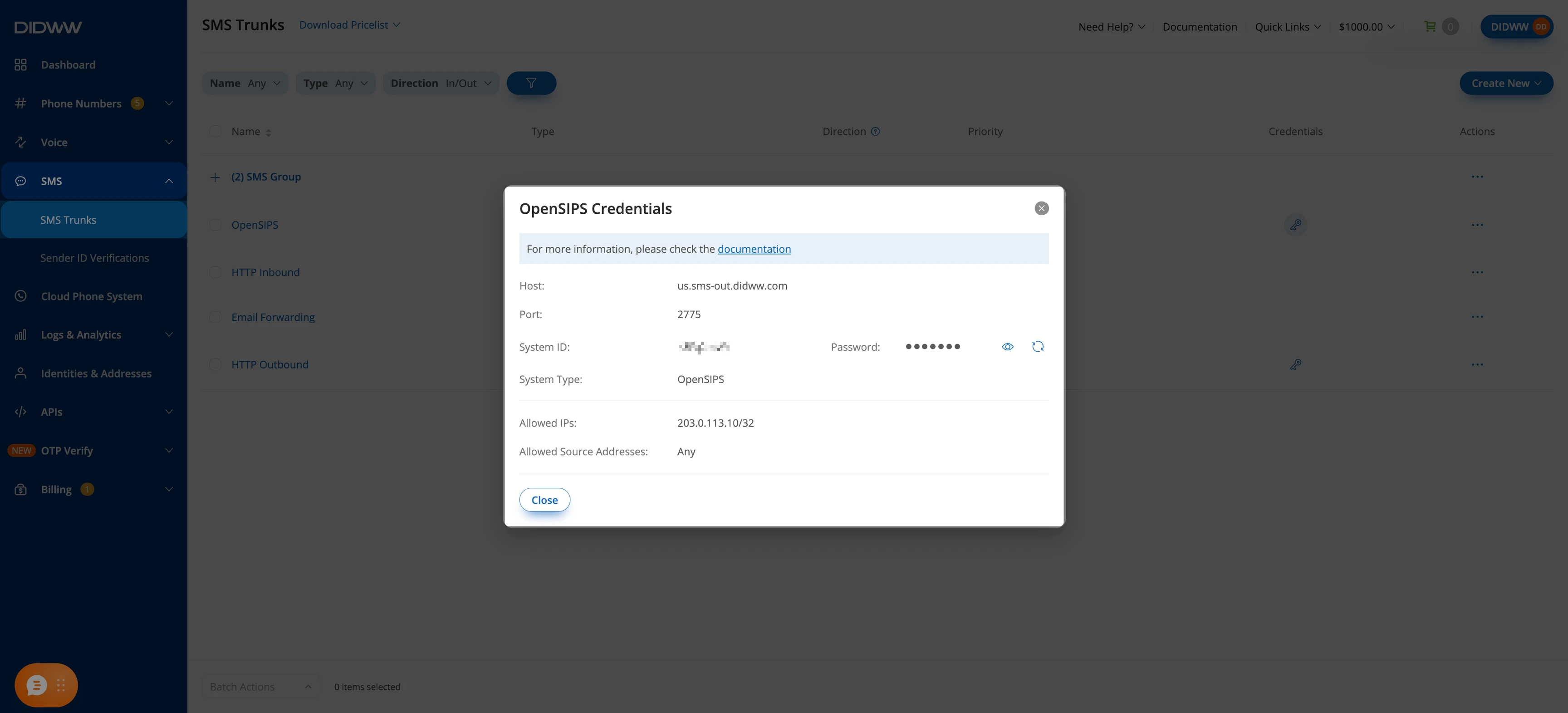Viewport: 1568px width, 713px height.
Task: Open credentials key icon for OpenSIPS row
Action: (1295, 225)
